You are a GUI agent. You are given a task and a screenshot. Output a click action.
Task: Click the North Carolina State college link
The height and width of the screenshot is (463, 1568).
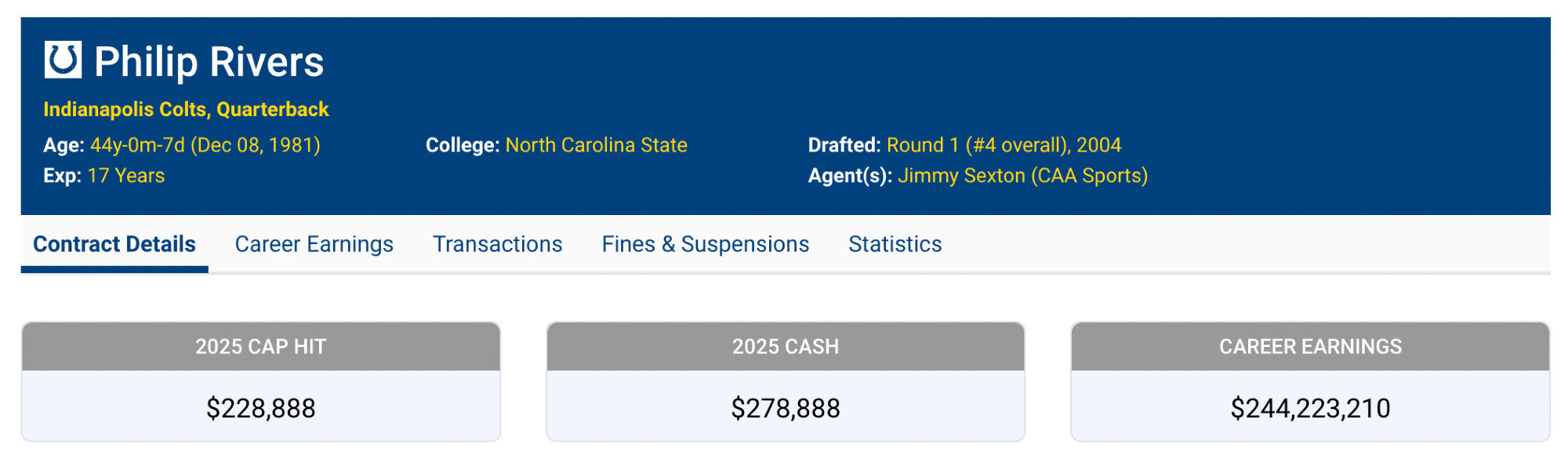pyautogui.click(x=596, y=145)
